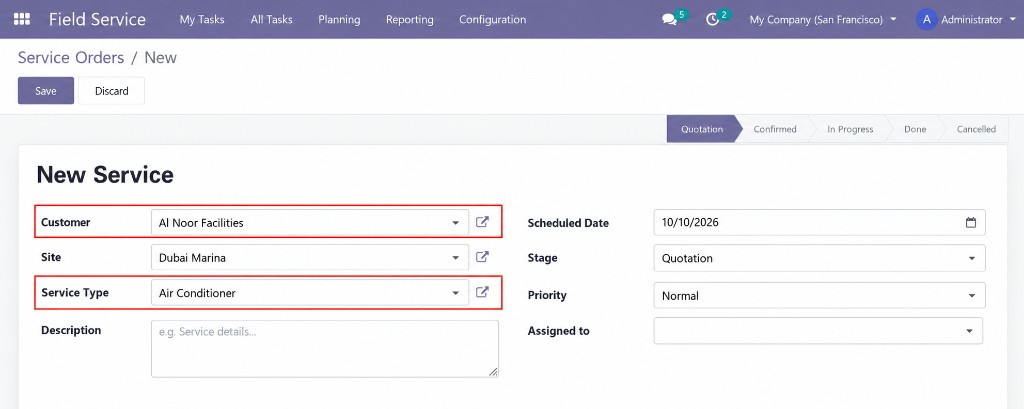Image resolution: width=1024 pixels, height=409 pixels.
Task: Open the Reporting menu
Action: tap(409, 20)
